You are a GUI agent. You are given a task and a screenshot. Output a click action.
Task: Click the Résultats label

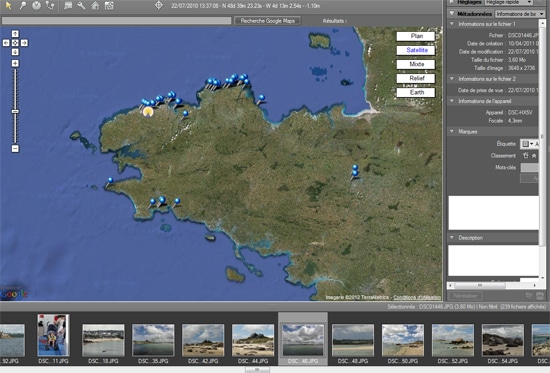335,21
